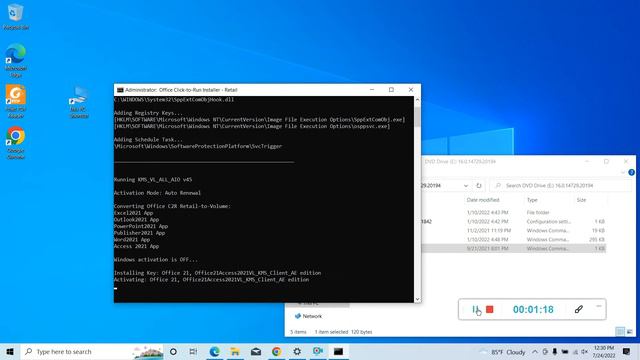Viewport: 640px width, 360px height.
Task: Select the 295 KB Windows Command file
Action: coord(513,240)
